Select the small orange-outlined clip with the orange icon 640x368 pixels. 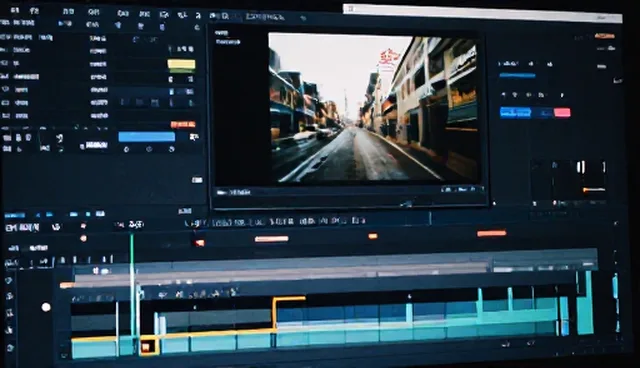click(x=149, y=346)
